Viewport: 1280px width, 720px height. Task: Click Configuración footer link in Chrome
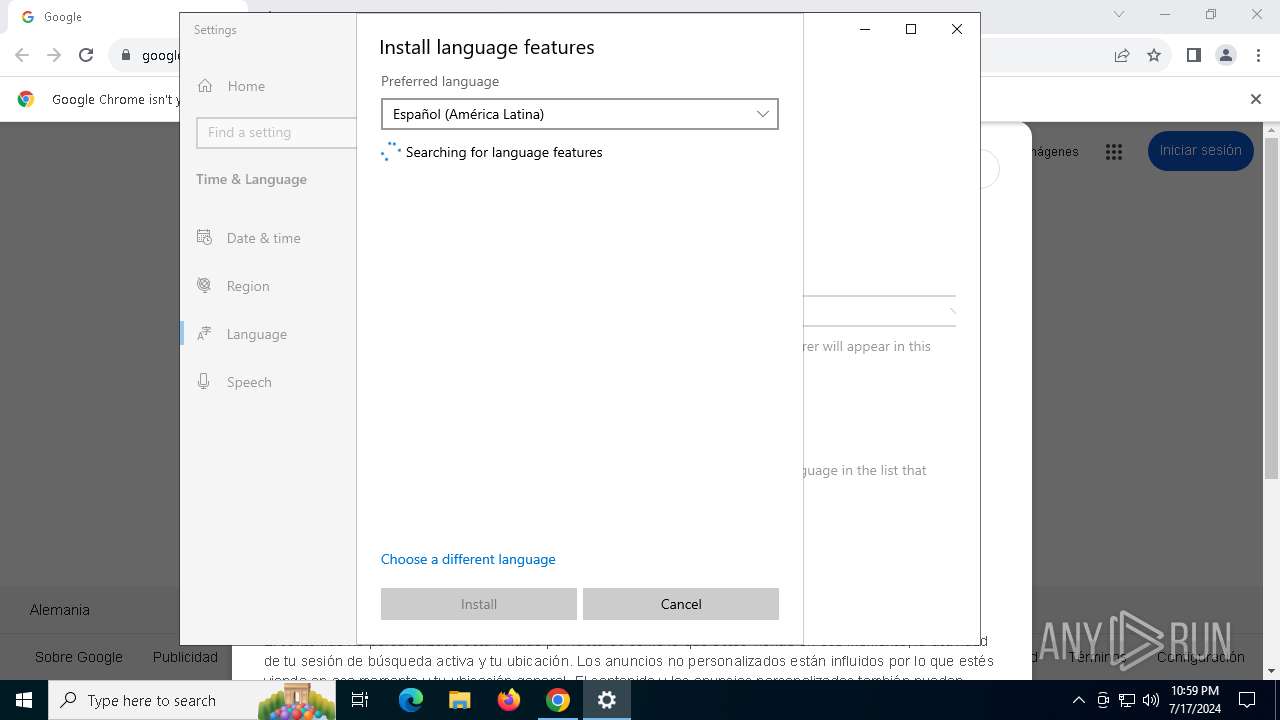1201,657
